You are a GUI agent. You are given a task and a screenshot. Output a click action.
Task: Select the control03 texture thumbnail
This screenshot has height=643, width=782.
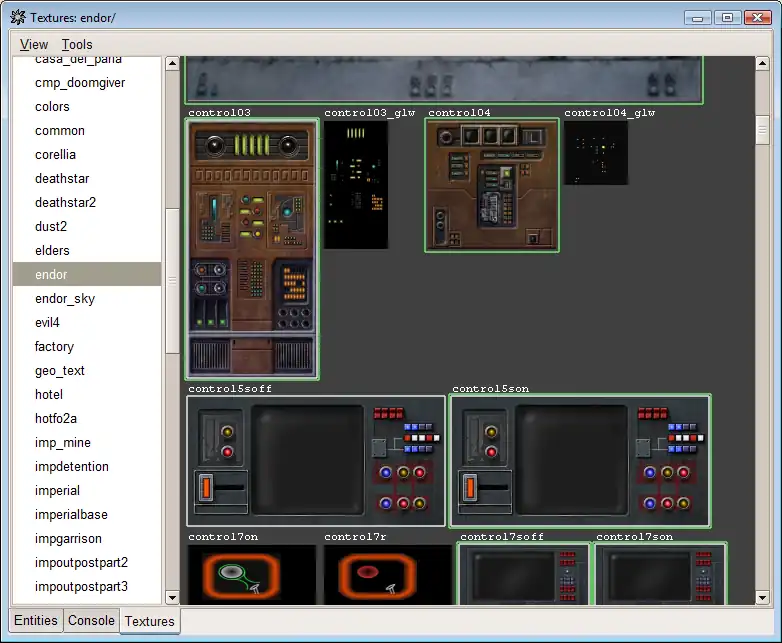coord(252,249)
